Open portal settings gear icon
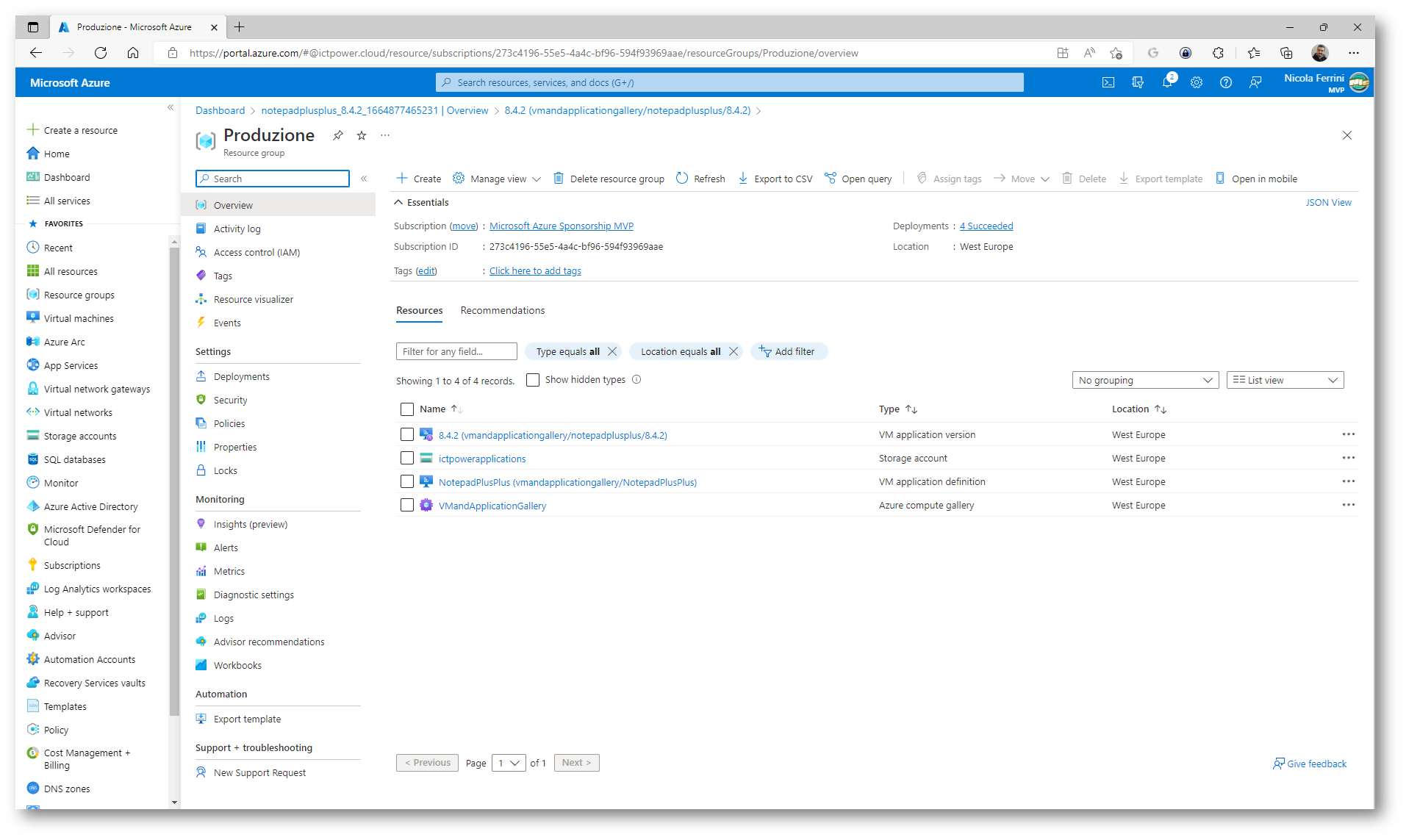This screenshot has height=840, width=1406. [1197, 82]
